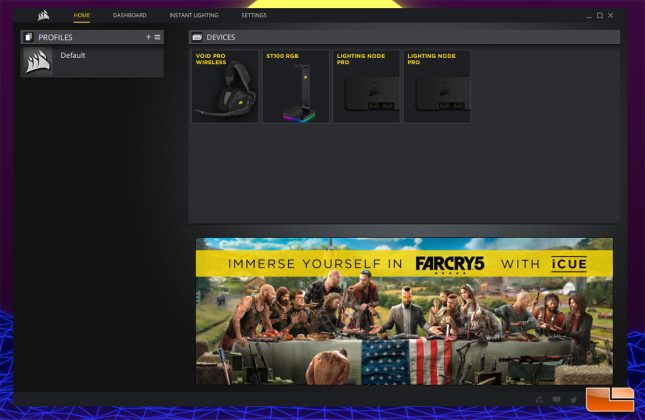Switch to the Home tab
The height and width of the screenshot is (420, 645).
(x=81, y=15)
